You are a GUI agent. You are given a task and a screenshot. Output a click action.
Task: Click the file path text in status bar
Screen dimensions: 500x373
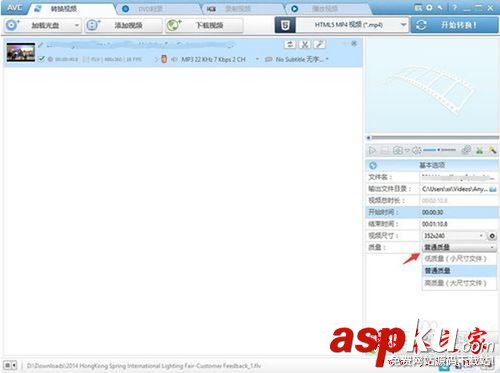point(144,366)
